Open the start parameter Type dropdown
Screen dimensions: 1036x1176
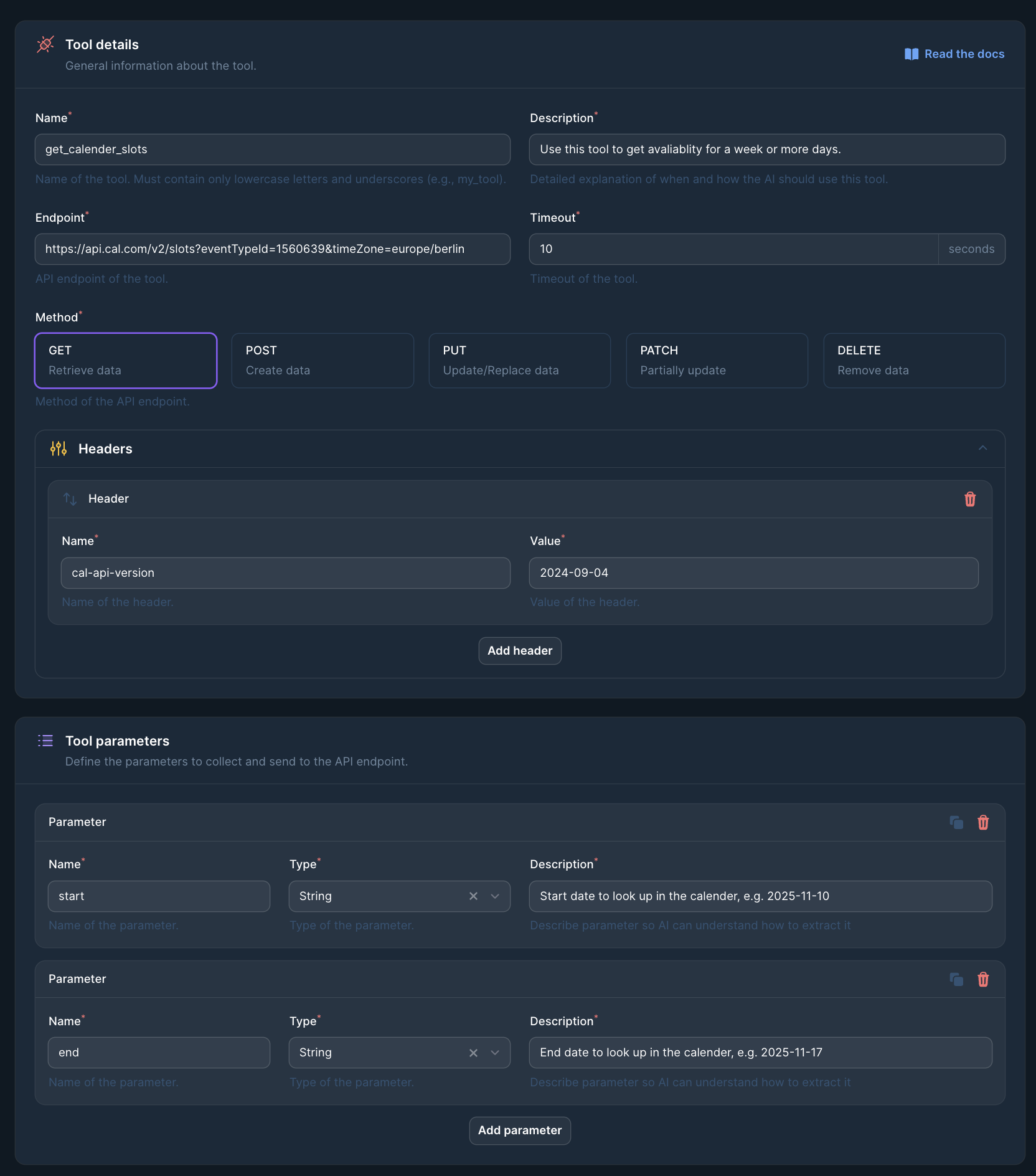(495, 896)
